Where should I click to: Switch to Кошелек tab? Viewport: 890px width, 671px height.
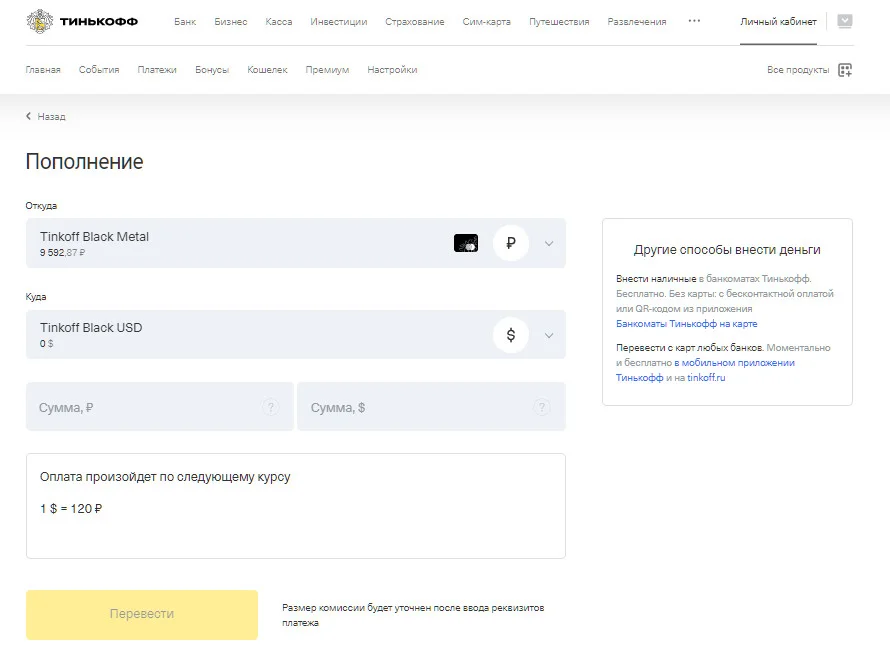coord(267,70)
